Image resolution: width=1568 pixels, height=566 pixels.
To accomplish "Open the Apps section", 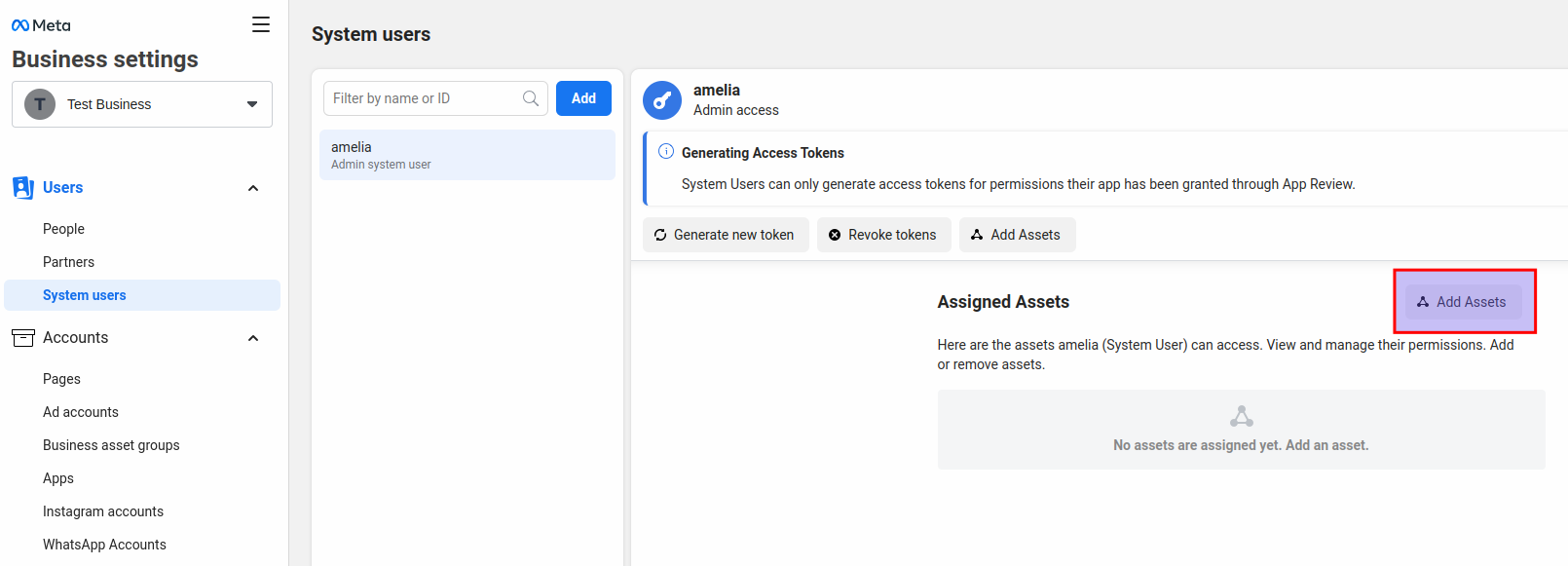I will pyautogui.click(x=58, y=478).
